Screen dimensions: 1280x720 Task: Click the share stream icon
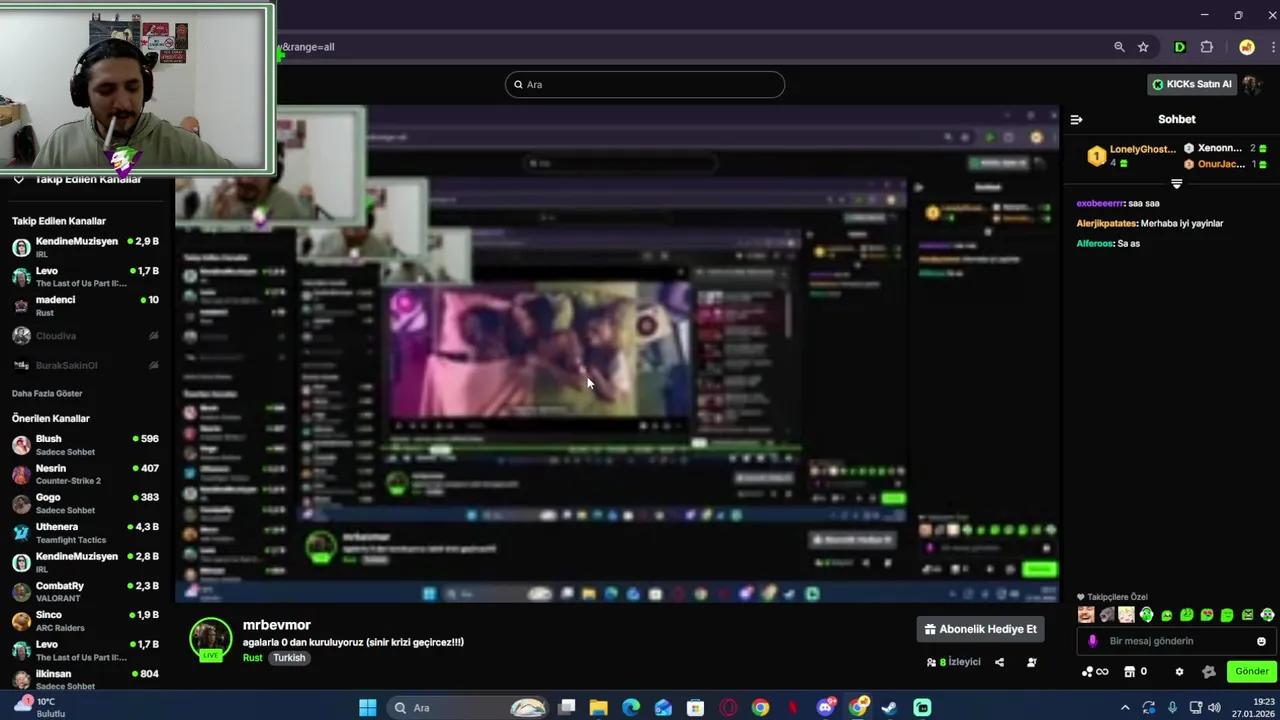(x=999, y=662)
